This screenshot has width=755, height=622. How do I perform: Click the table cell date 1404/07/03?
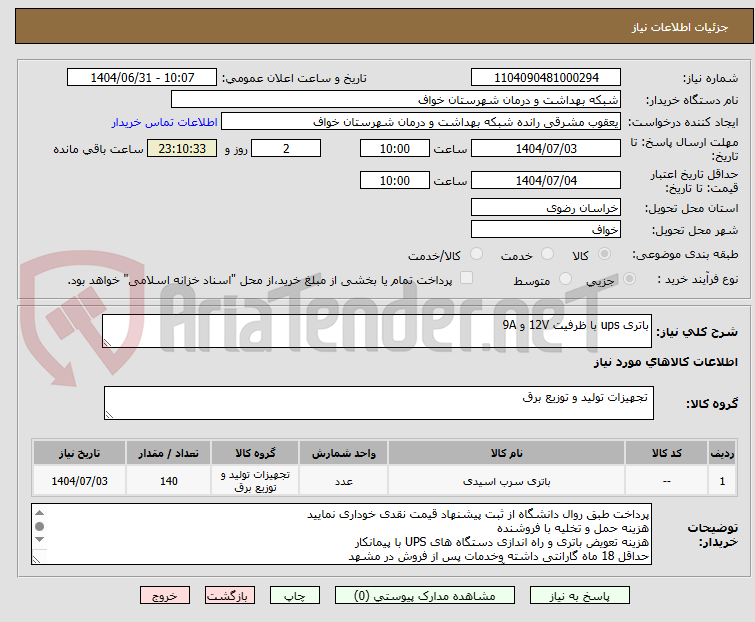click(x=79, y=480)
